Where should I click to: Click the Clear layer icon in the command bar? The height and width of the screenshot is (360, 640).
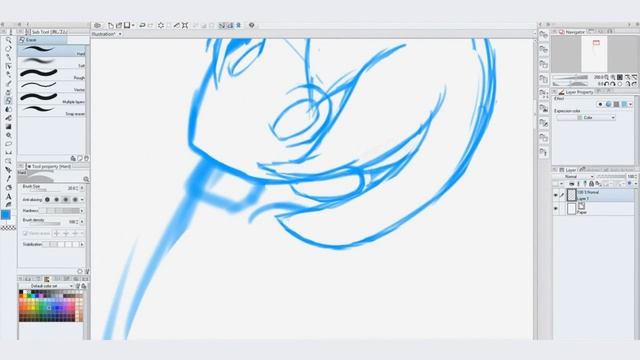[161, 25]
